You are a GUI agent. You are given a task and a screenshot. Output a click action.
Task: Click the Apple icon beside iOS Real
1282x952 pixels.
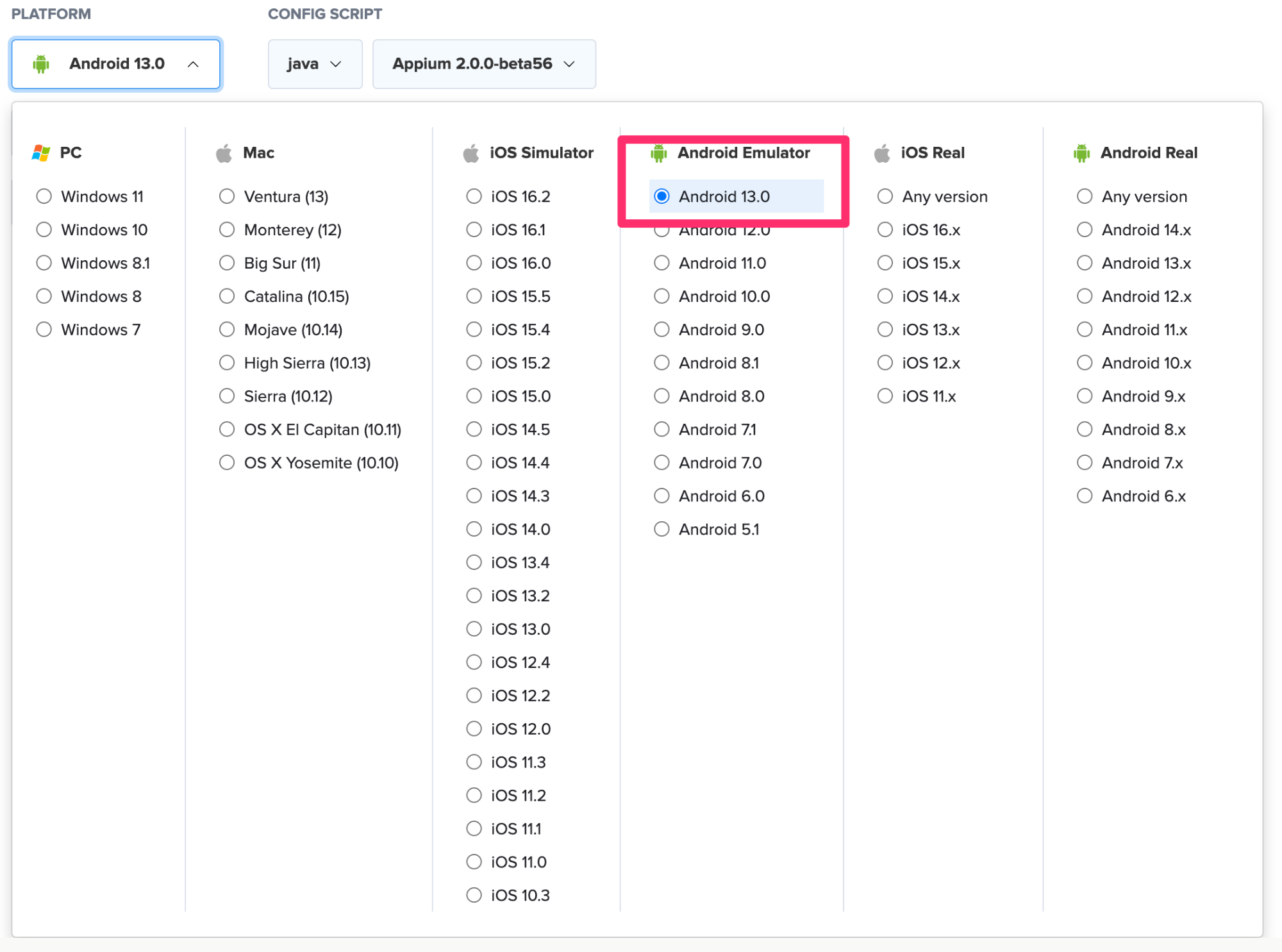tap(882, 153)
